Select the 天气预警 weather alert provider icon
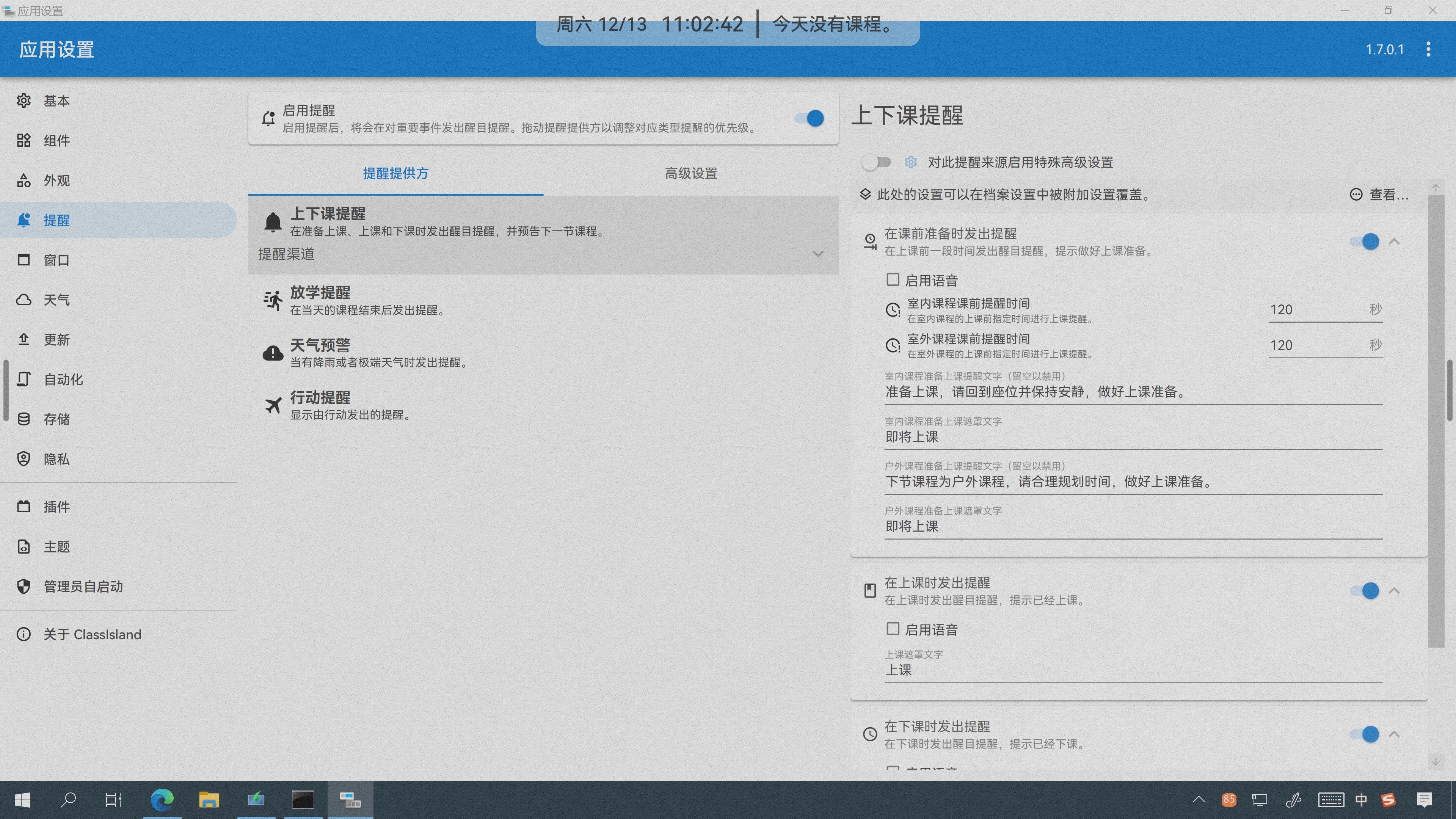1456x819 pixels. (x=273, y=353)
